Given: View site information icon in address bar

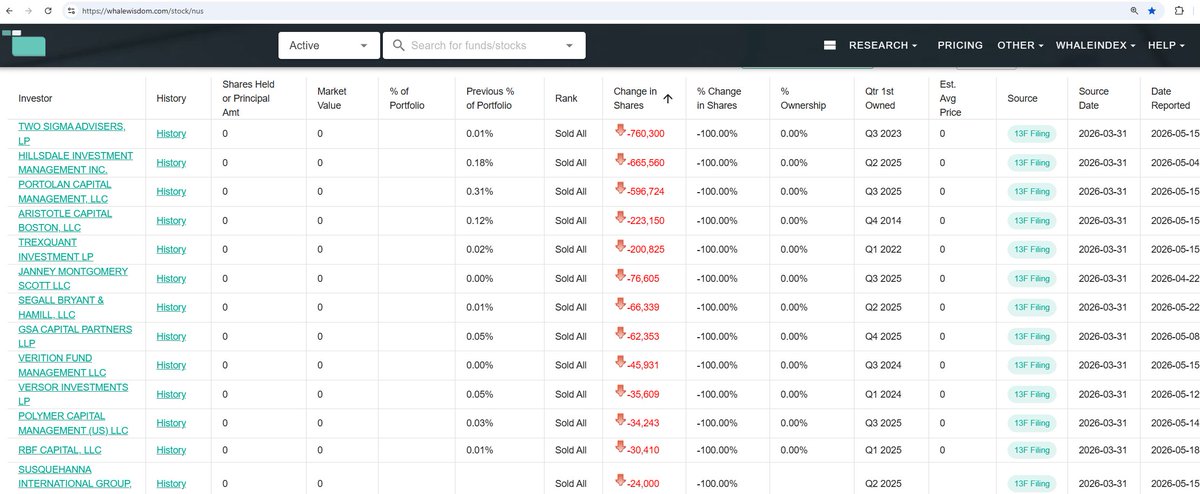Looking at the screenshot, I should click(x=70, y=9).
